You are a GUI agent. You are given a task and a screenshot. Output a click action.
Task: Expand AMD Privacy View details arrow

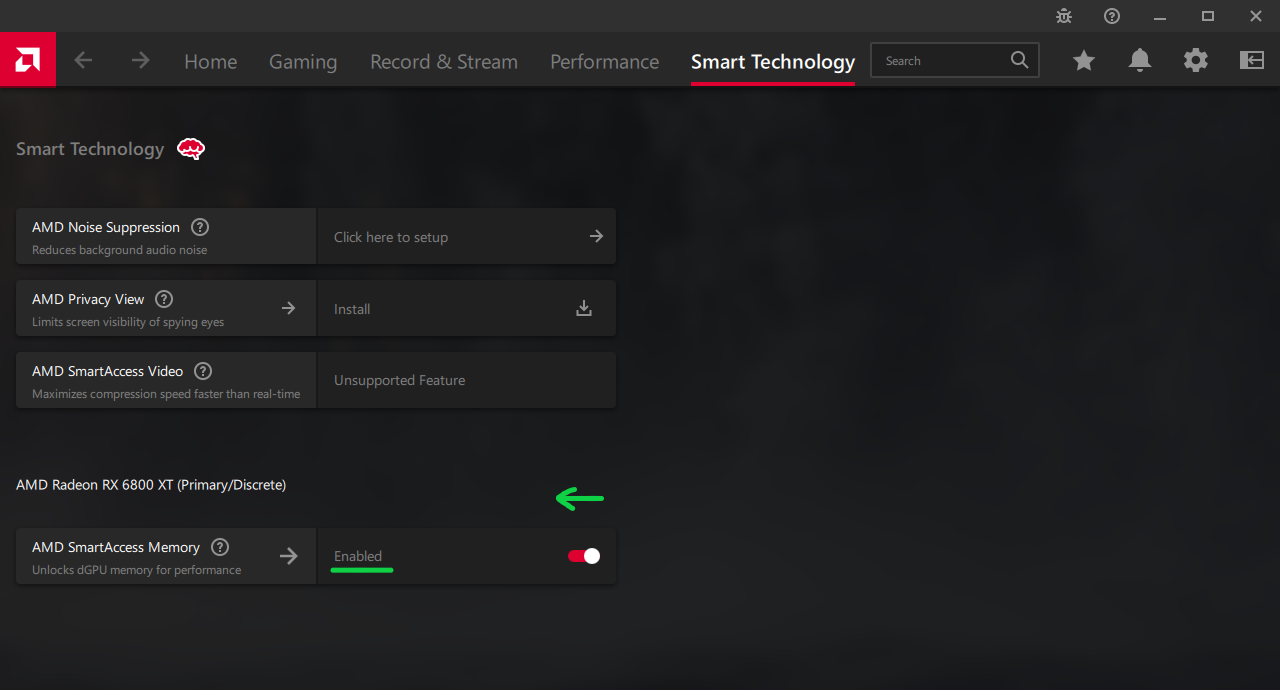(x=288, y=308)
